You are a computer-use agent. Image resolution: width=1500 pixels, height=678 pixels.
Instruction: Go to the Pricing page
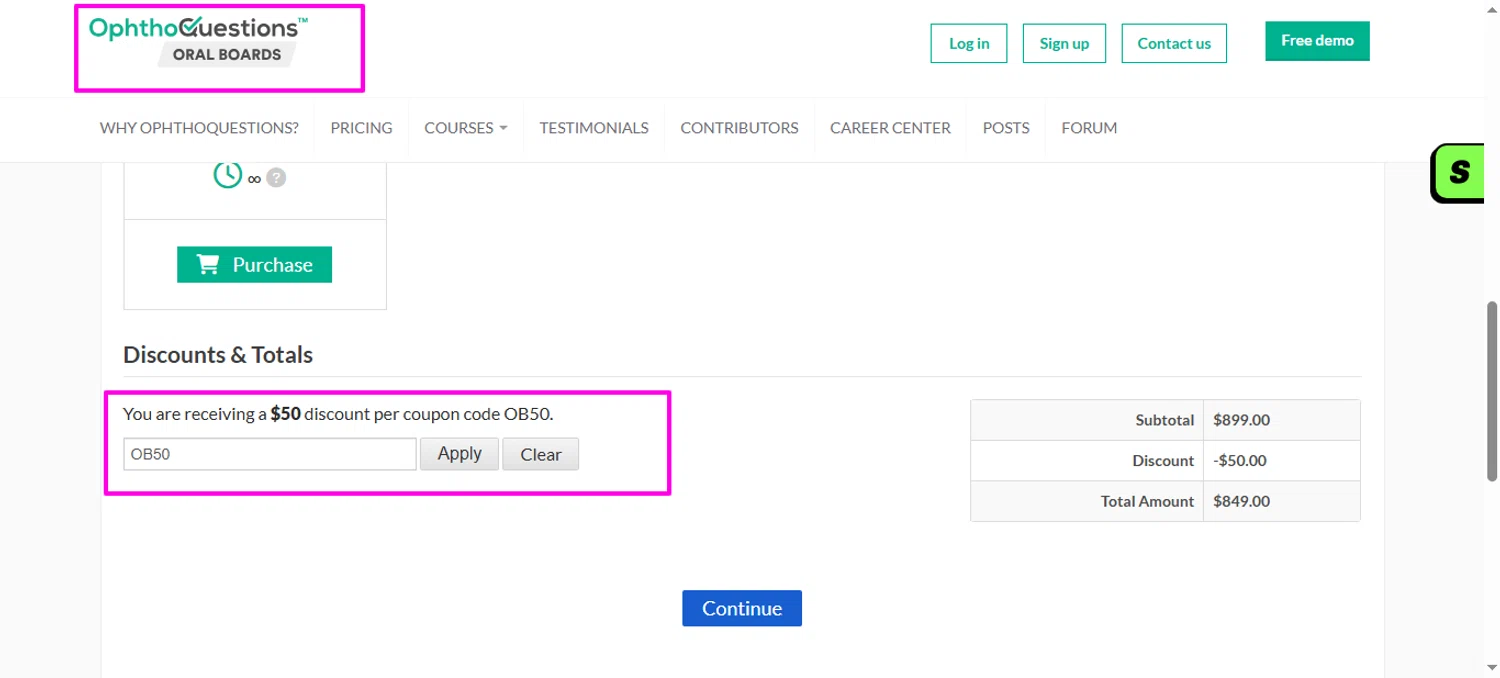tap(361, 128)
